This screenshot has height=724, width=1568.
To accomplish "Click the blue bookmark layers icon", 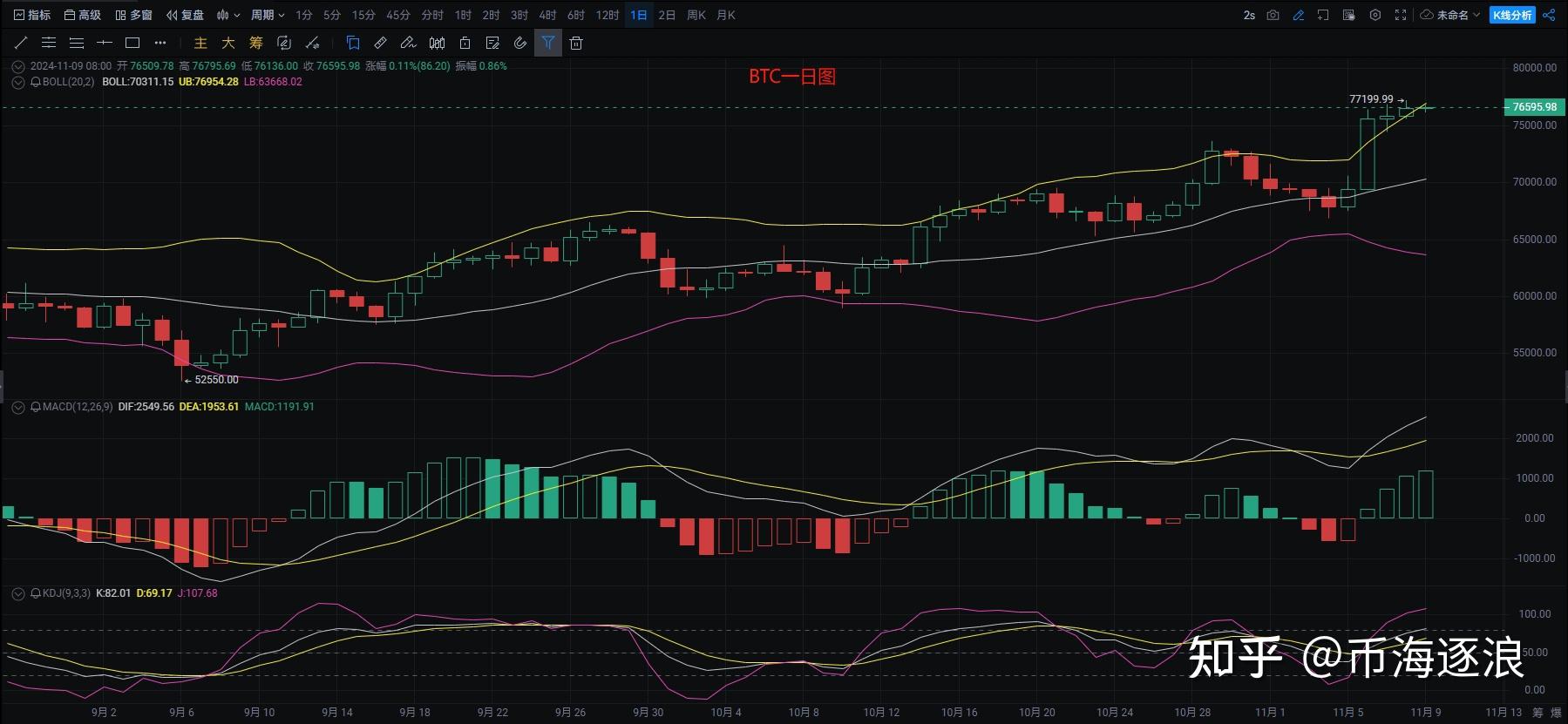I will 353,43.
